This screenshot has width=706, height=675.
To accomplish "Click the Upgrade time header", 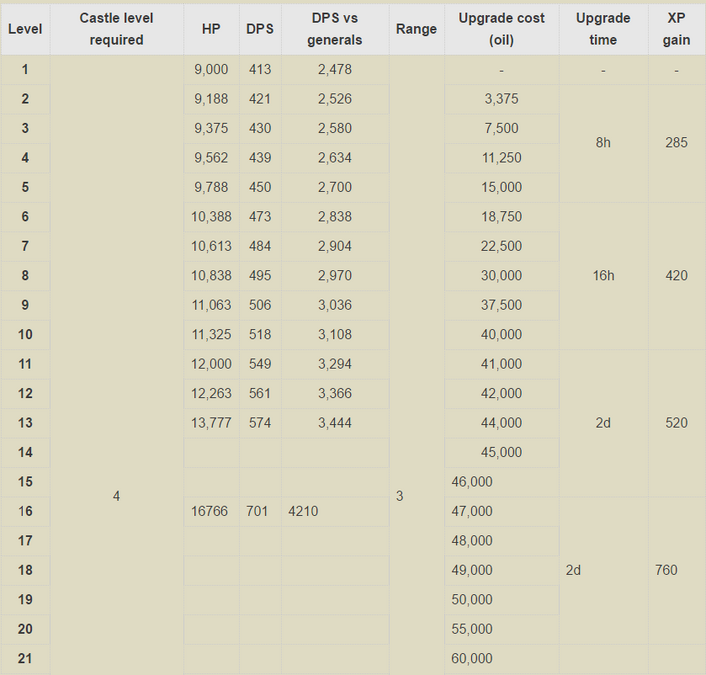I will (603, 29).
